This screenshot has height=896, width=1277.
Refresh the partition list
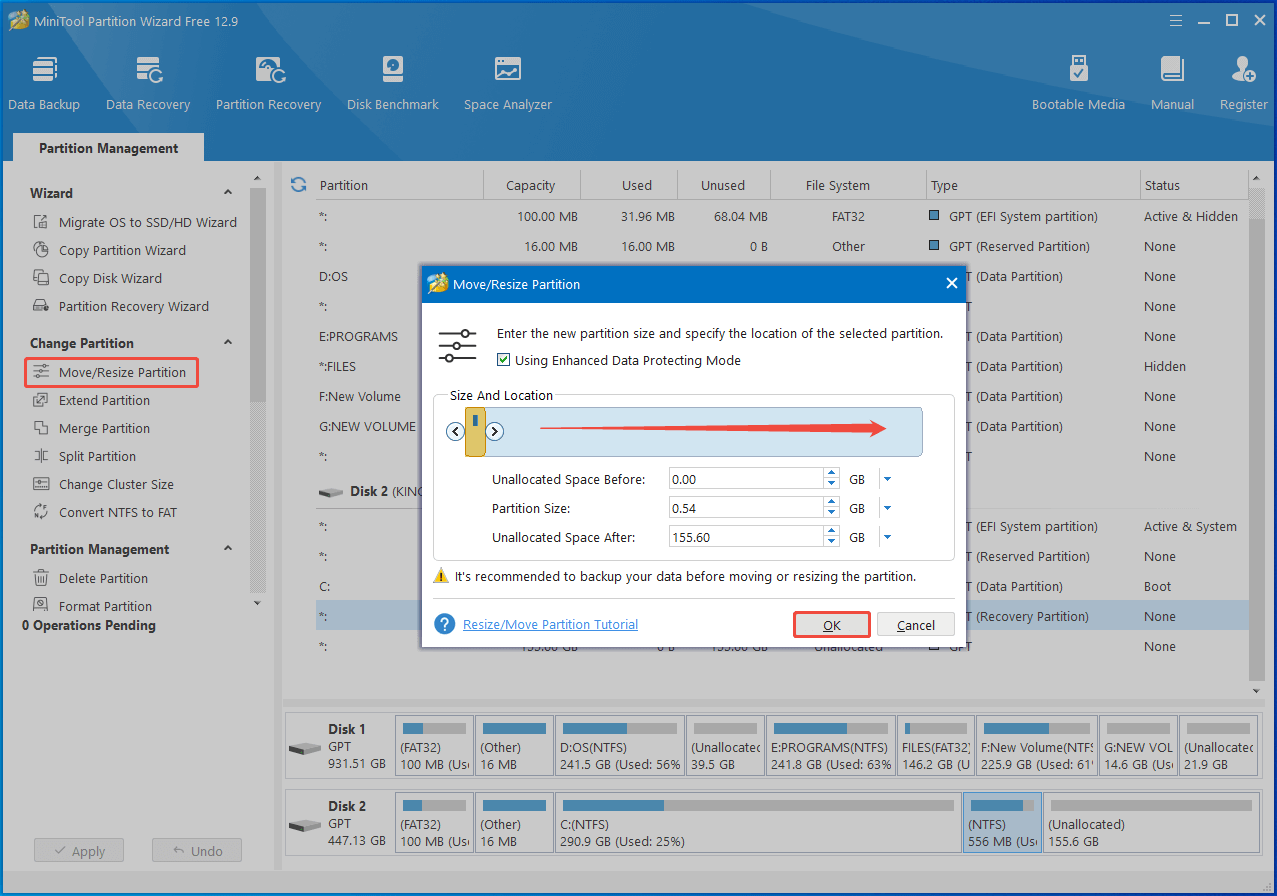click(x=298, y=185)
